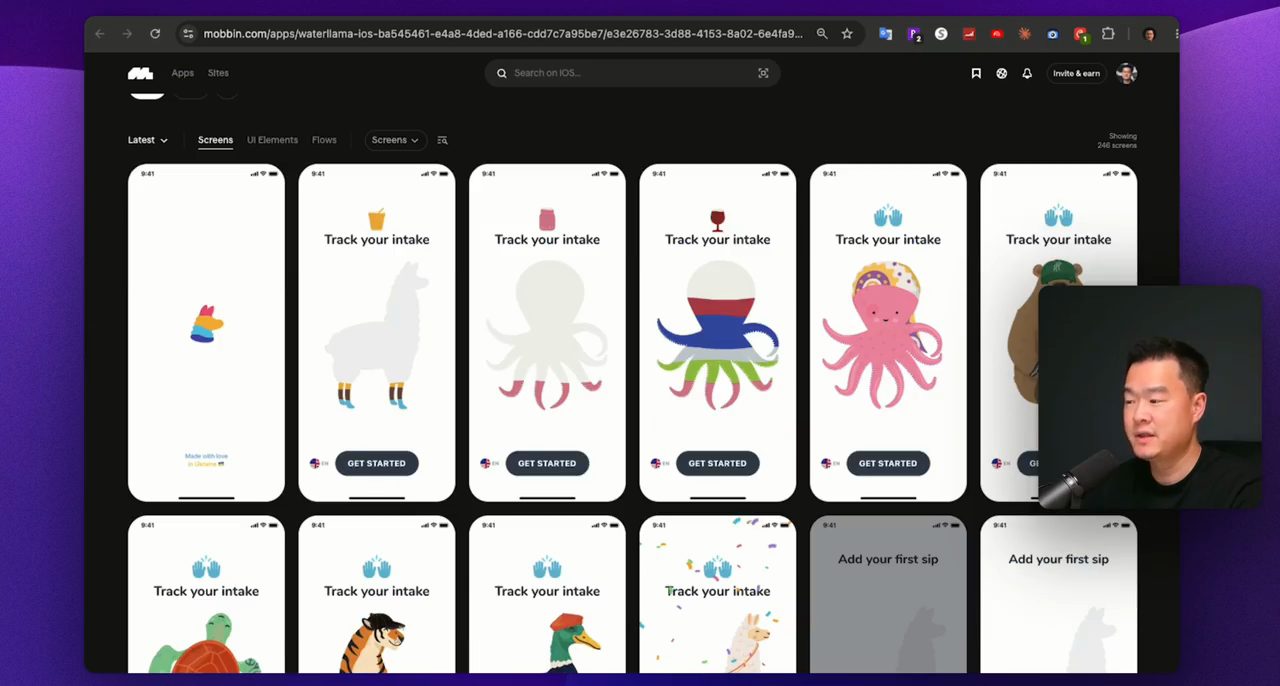
Task: Open the filter list icon next to Screens dropdown
Action: (x=442, y=140)
